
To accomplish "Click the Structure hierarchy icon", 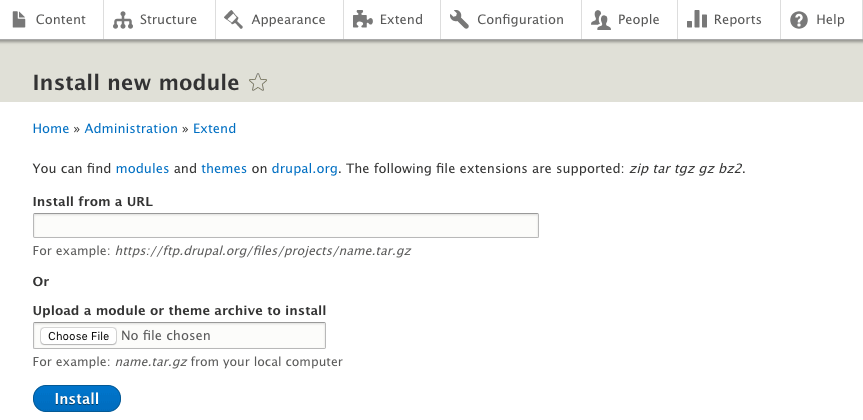I will point(123,19).
